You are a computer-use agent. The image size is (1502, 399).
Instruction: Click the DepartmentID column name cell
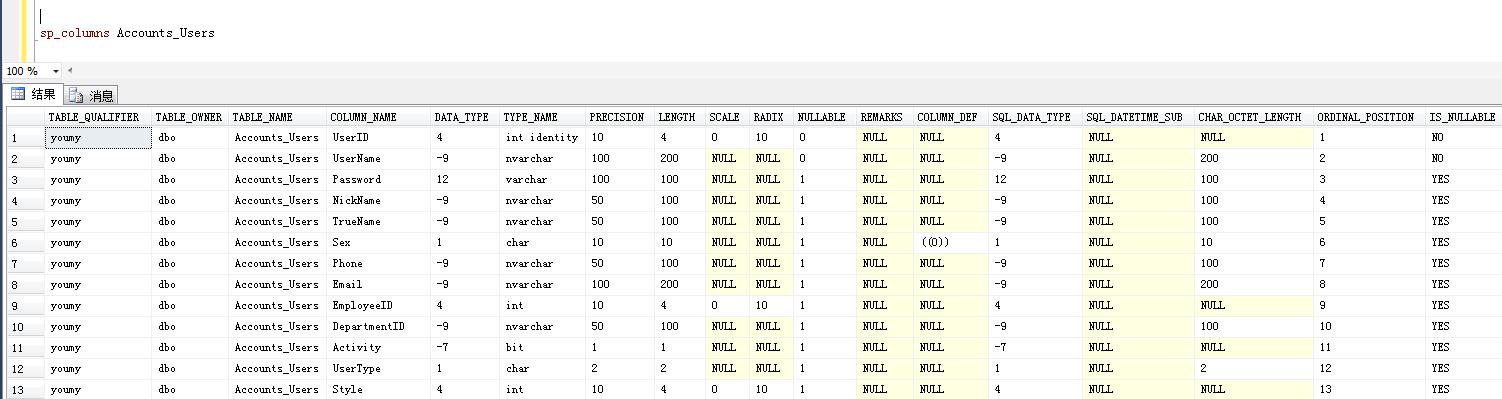pos(378,327)
